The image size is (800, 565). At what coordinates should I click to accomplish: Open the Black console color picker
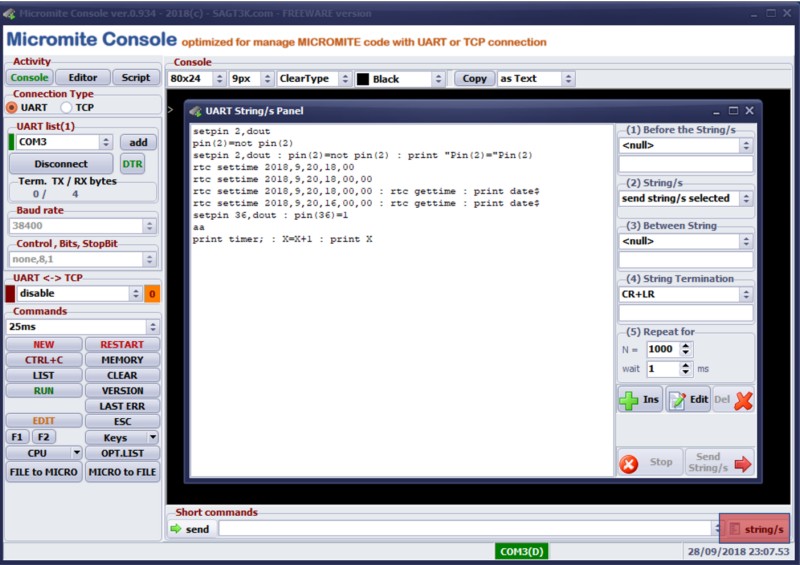(400, 78)
